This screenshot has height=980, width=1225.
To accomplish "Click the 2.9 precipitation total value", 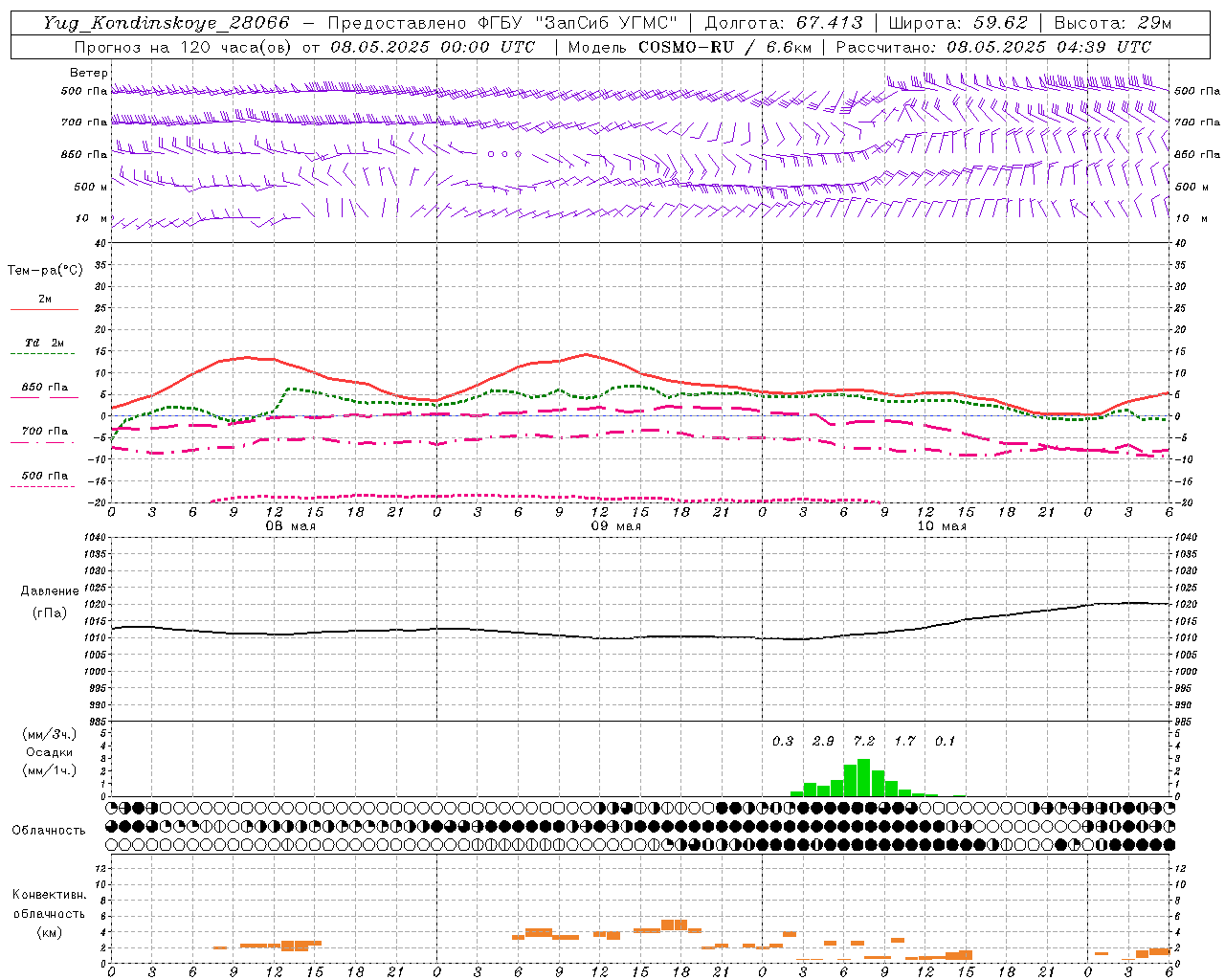I will coord(823,741).
